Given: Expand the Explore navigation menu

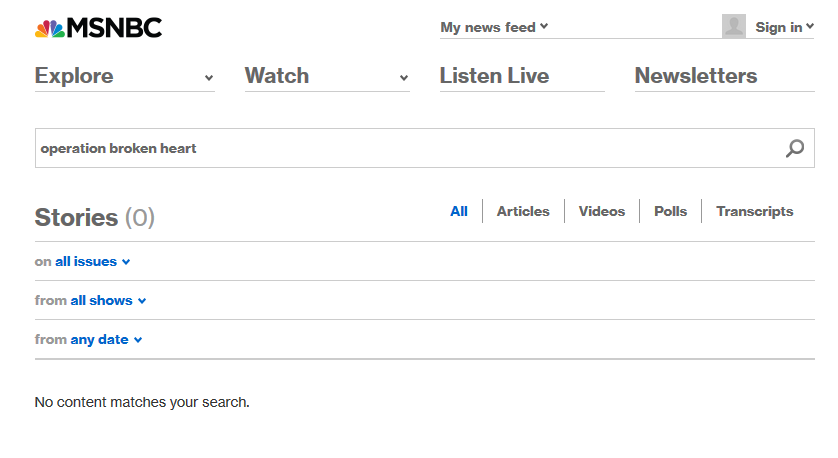Looking at the screenshot, I should pos(125,76).
